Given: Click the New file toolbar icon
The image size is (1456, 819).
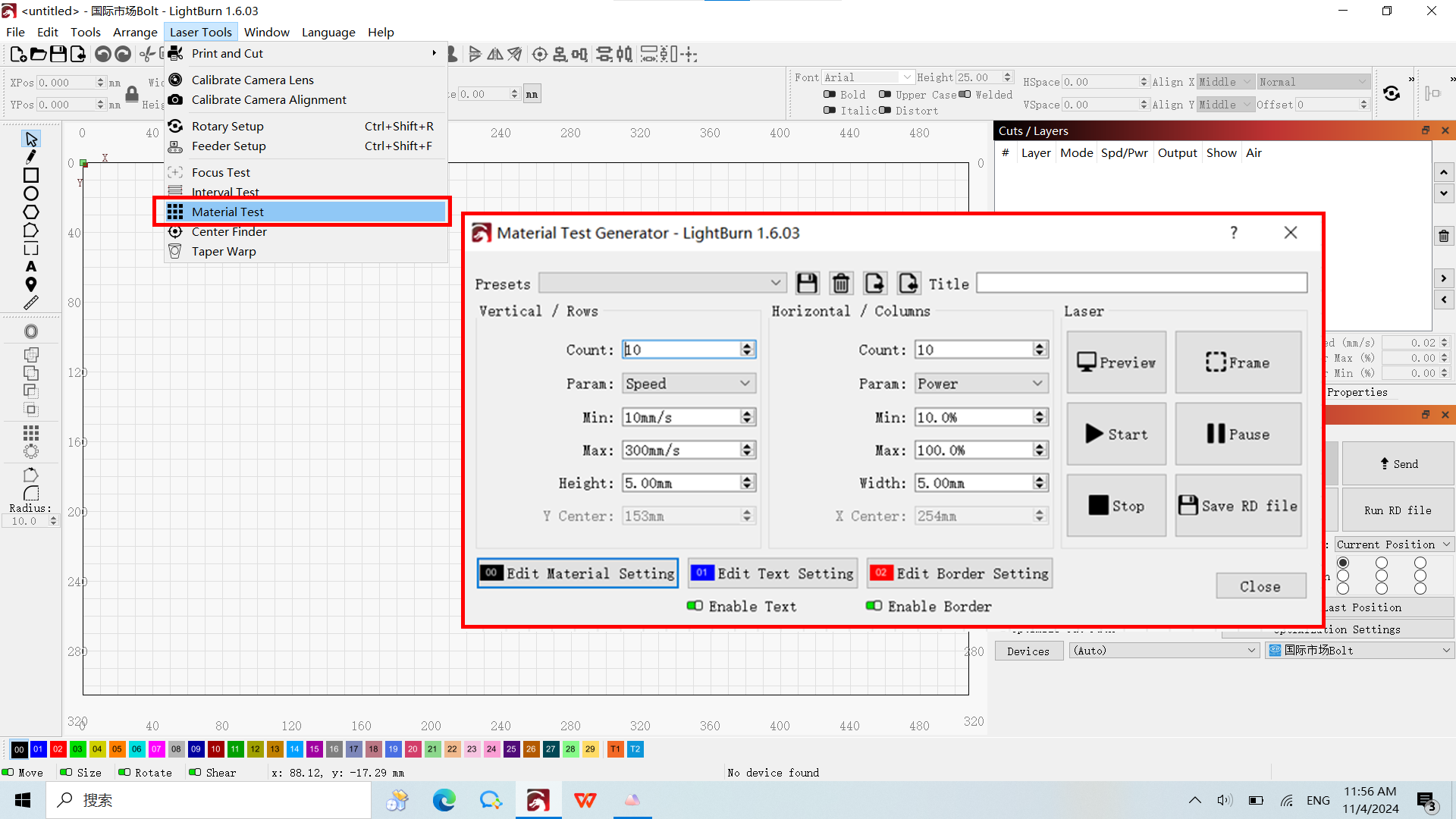Looking at the screenshot, I should pos(18,54).
